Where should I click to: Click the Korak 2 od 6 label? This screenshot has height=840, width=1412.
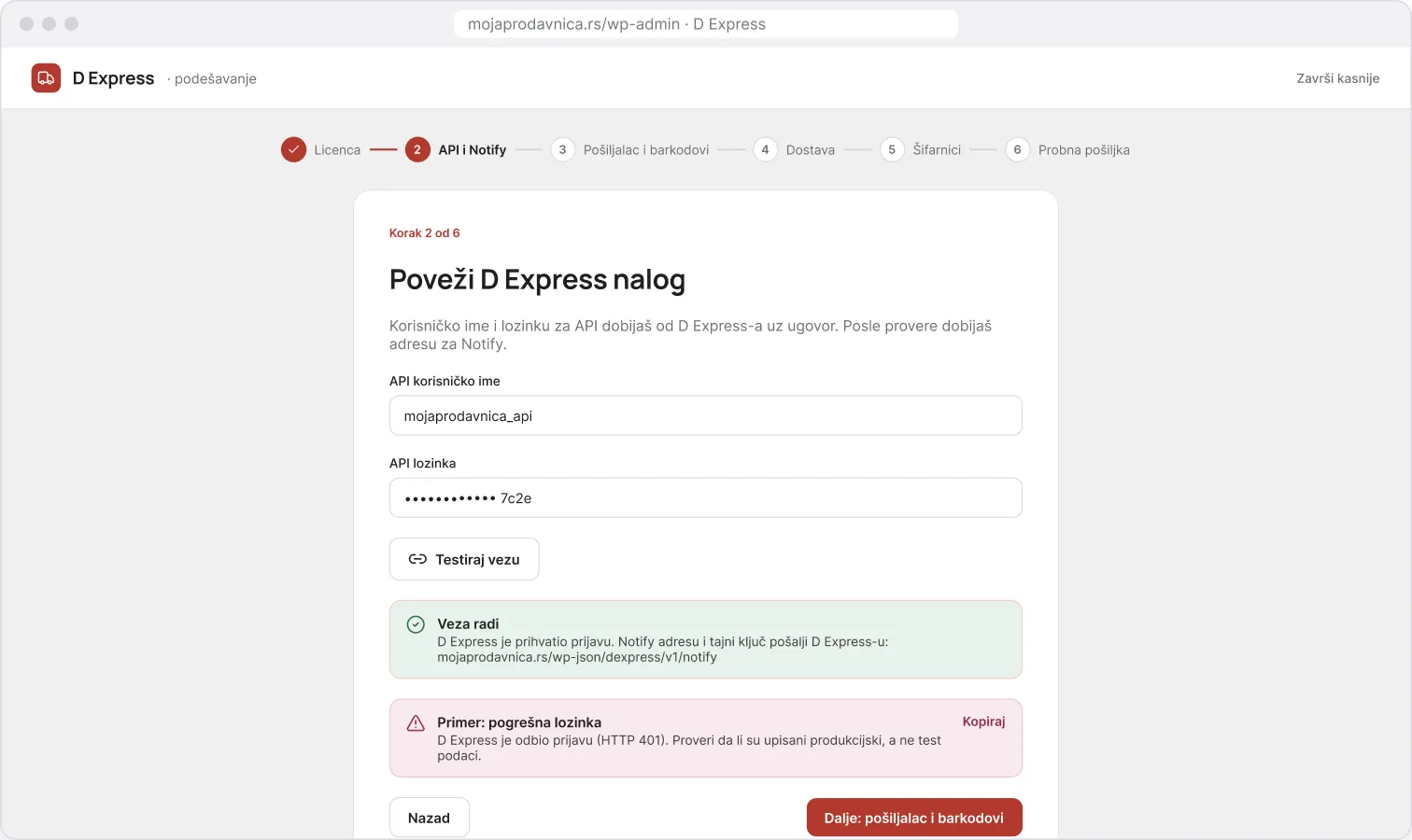425,233
